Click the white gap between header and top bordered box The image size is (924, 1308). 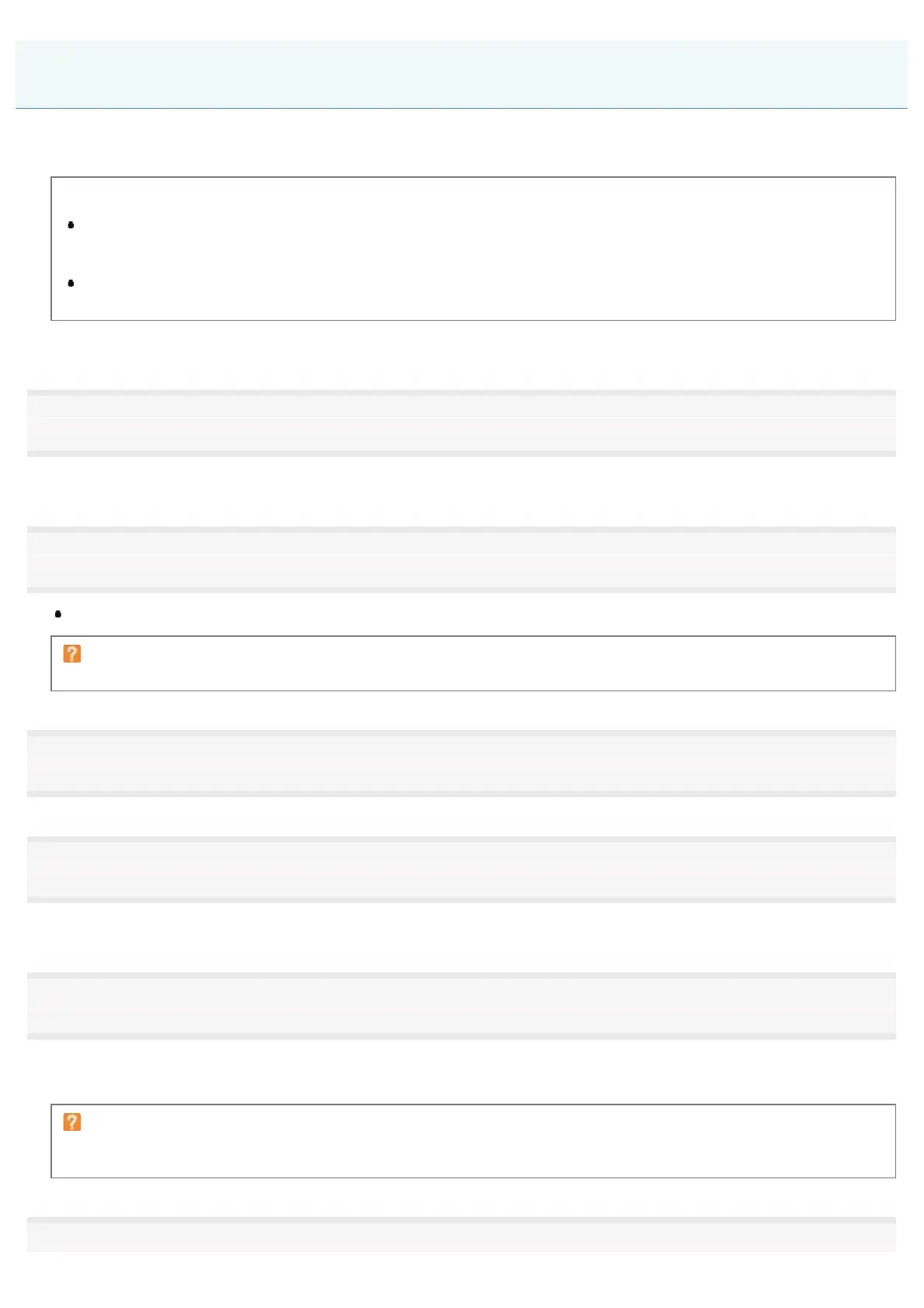pos(461,142)
